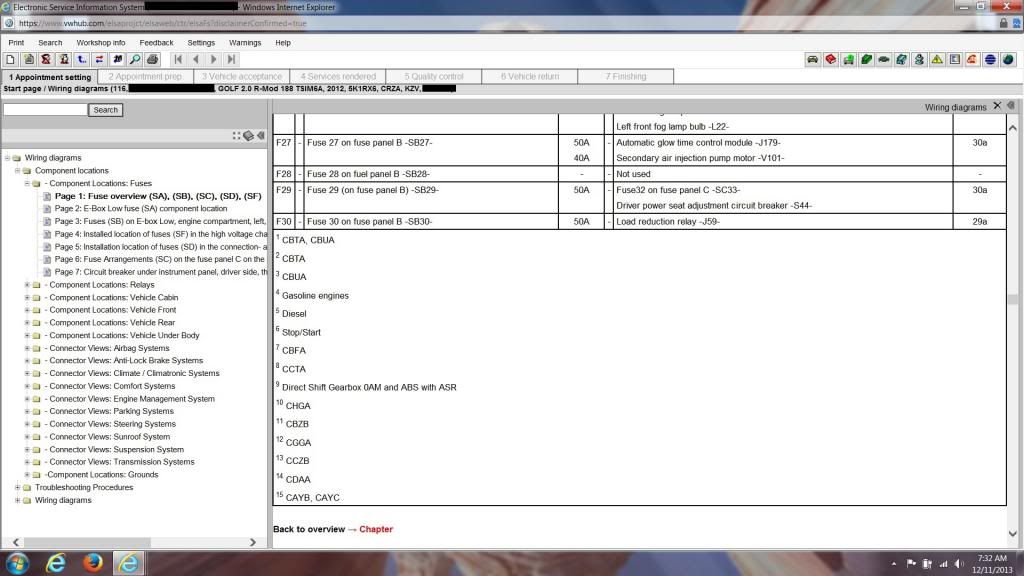Viewport: 1024px width, 576px height.
Task: Click the dark green globe toolbar icon
Action: 1008,59
